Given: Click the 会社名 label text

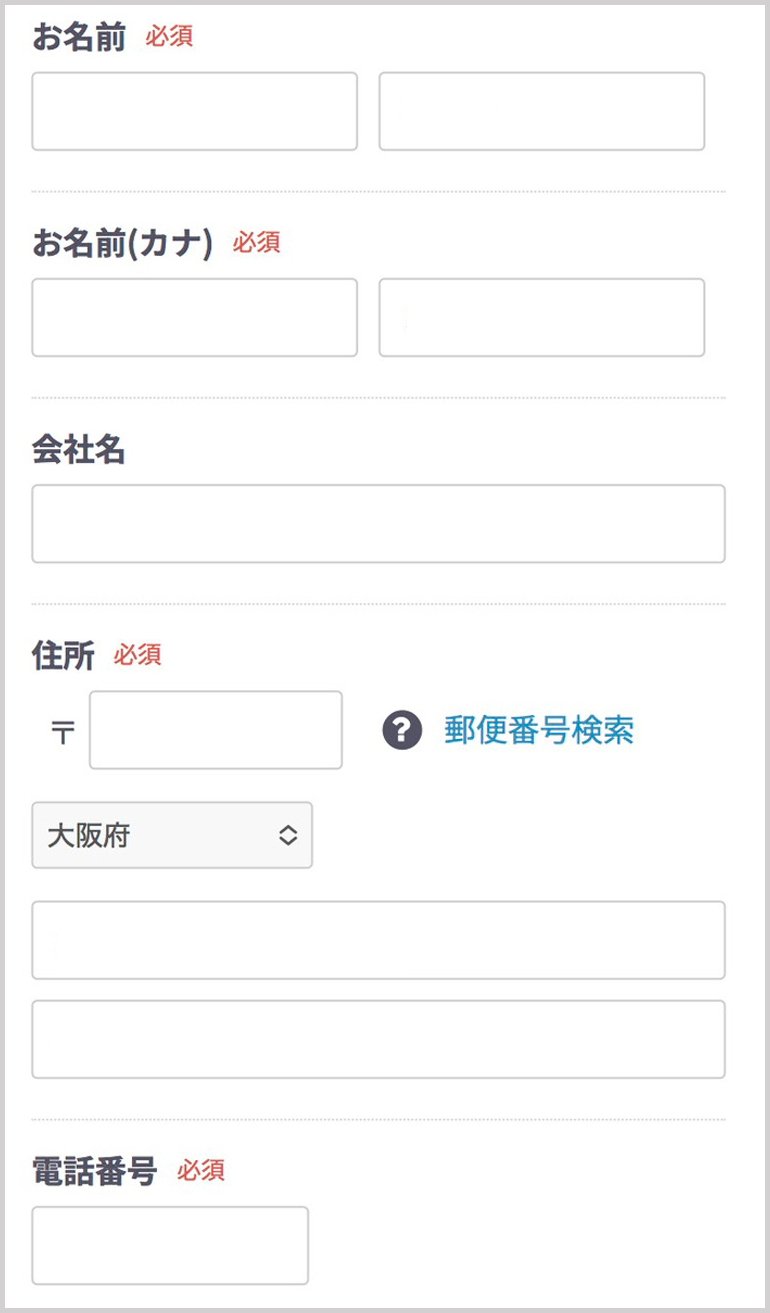Looking at the screenshot, I should point(79,450).
